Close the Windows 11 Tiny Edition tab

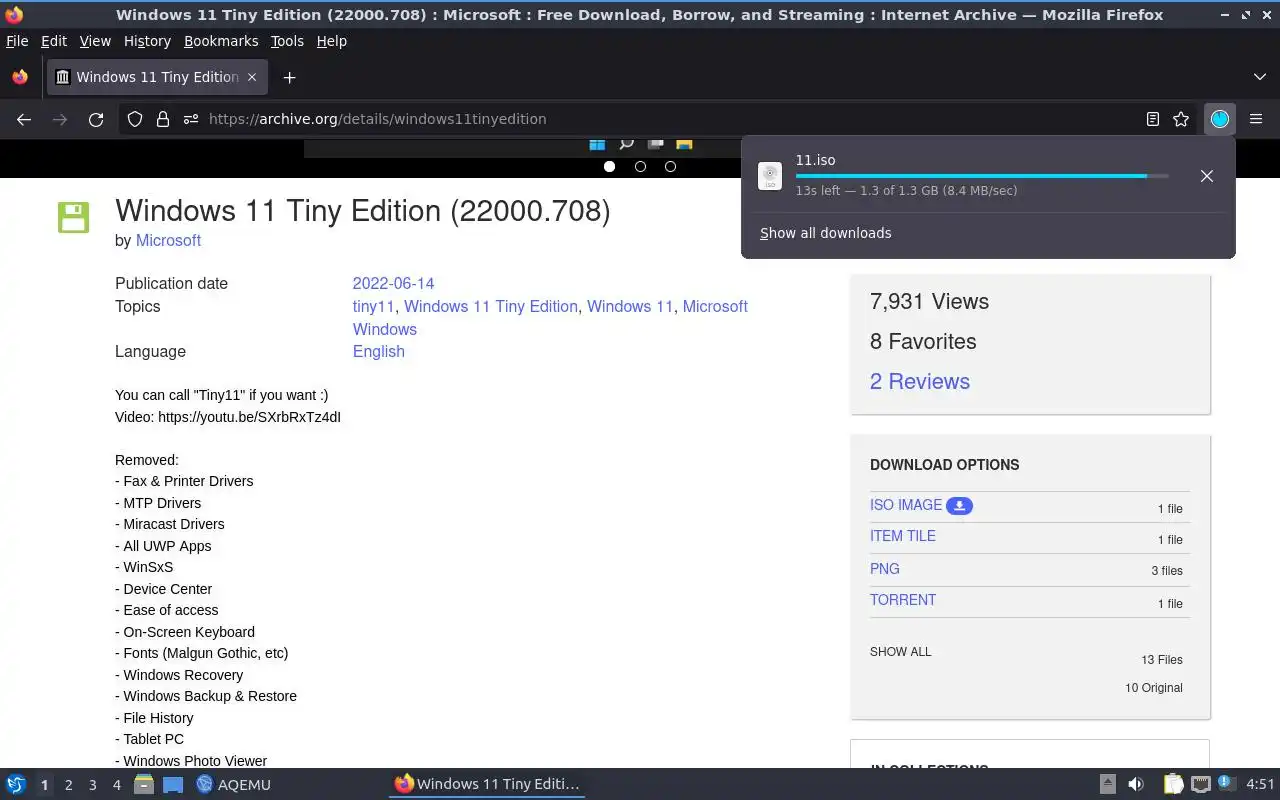[252, 77]
